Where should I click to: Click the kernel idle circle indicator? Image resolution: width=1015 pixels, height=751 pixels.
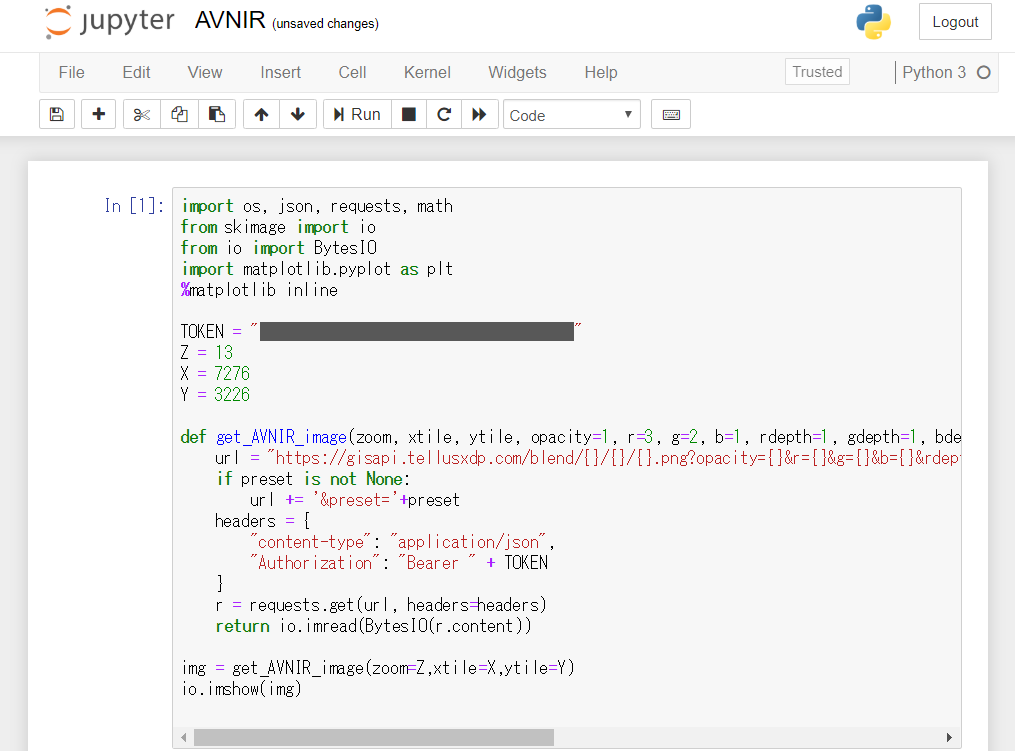click(x=984, y=73)
